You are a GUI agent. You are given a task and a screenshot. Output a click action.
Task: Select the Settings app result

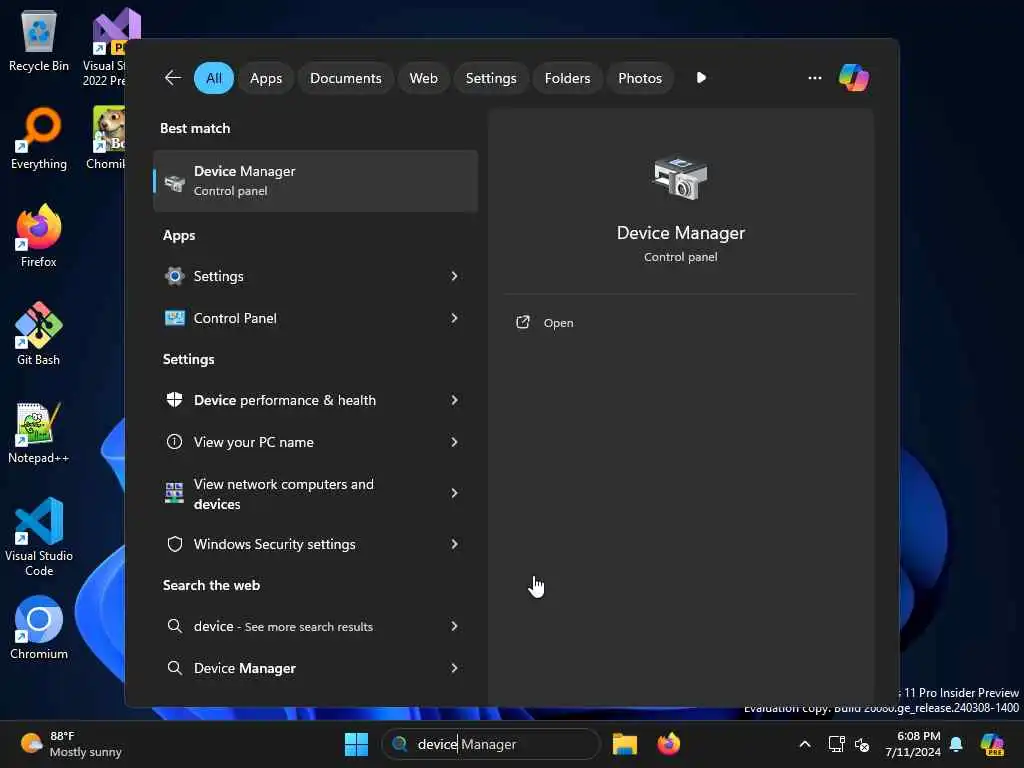click(x=315, y=276)
